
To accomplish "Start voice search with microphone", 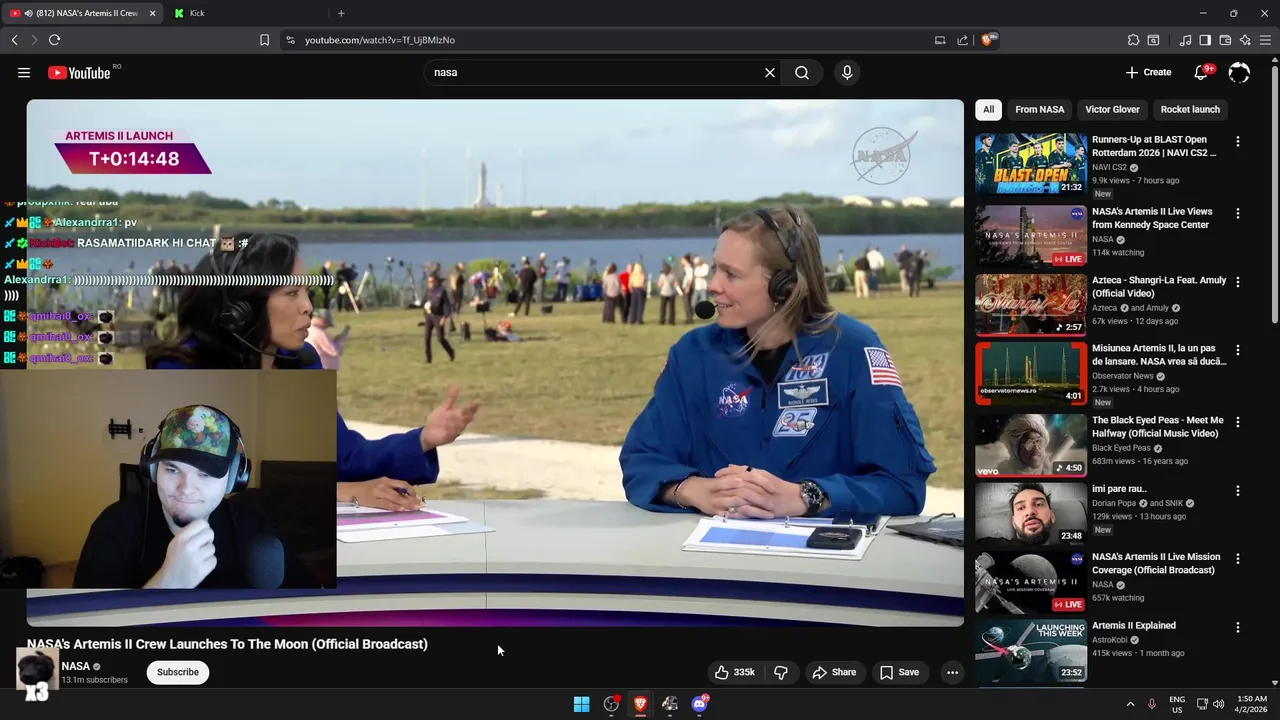I will click(x=847, y=72).
